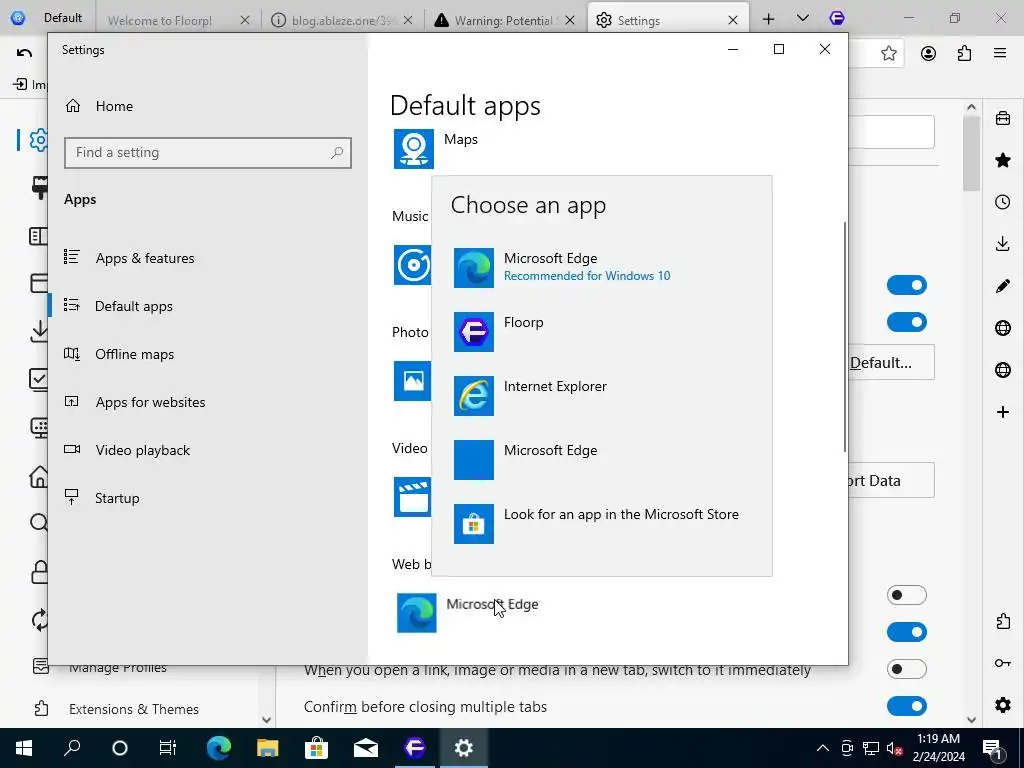Open History clock icon in Floorp sidebar
Screen dimensions: 1024x768
tap(1003, 202)
